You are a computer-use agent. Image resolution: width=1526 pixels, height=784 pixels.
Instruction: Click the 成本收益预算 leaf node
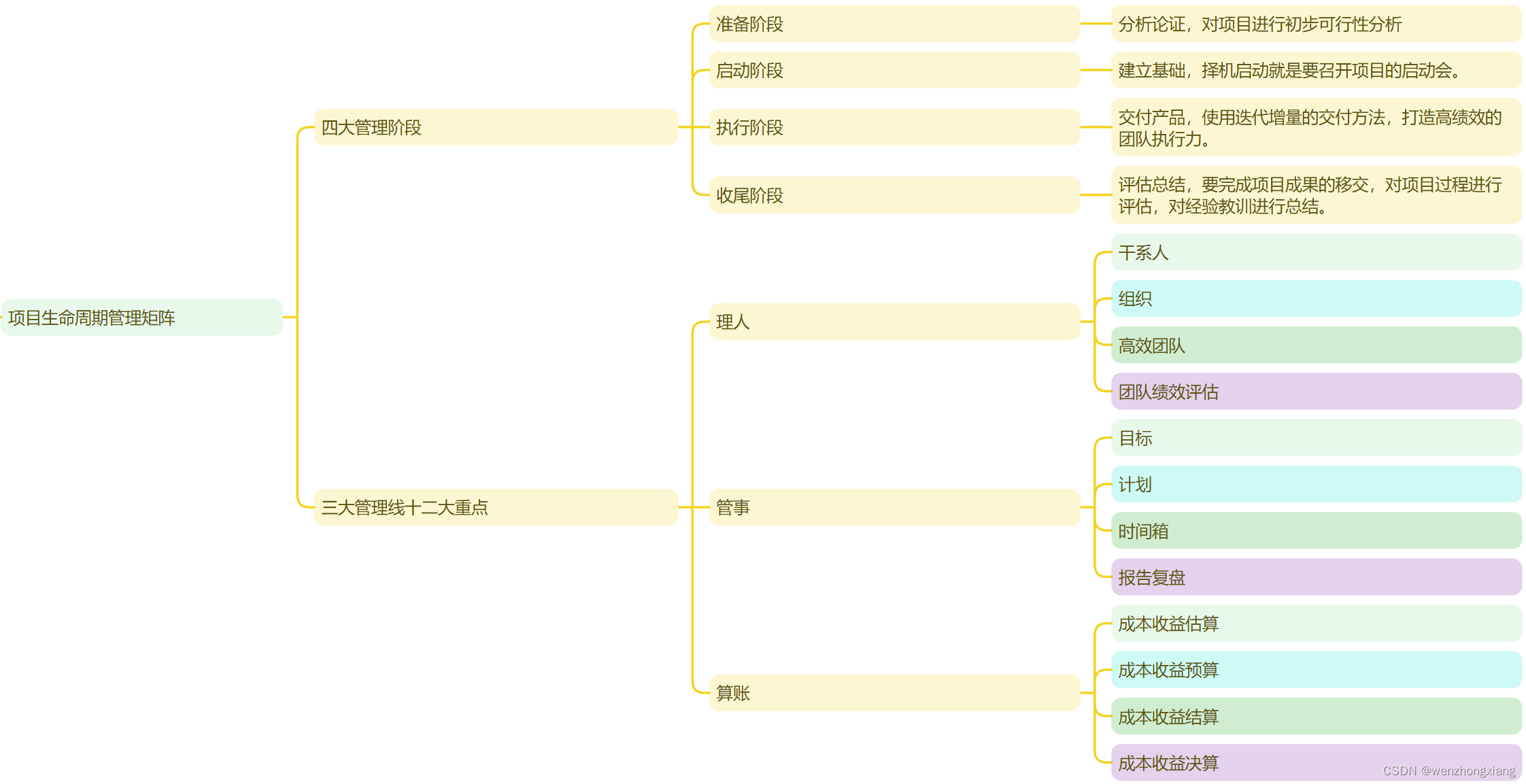[x=1317, y=670]
